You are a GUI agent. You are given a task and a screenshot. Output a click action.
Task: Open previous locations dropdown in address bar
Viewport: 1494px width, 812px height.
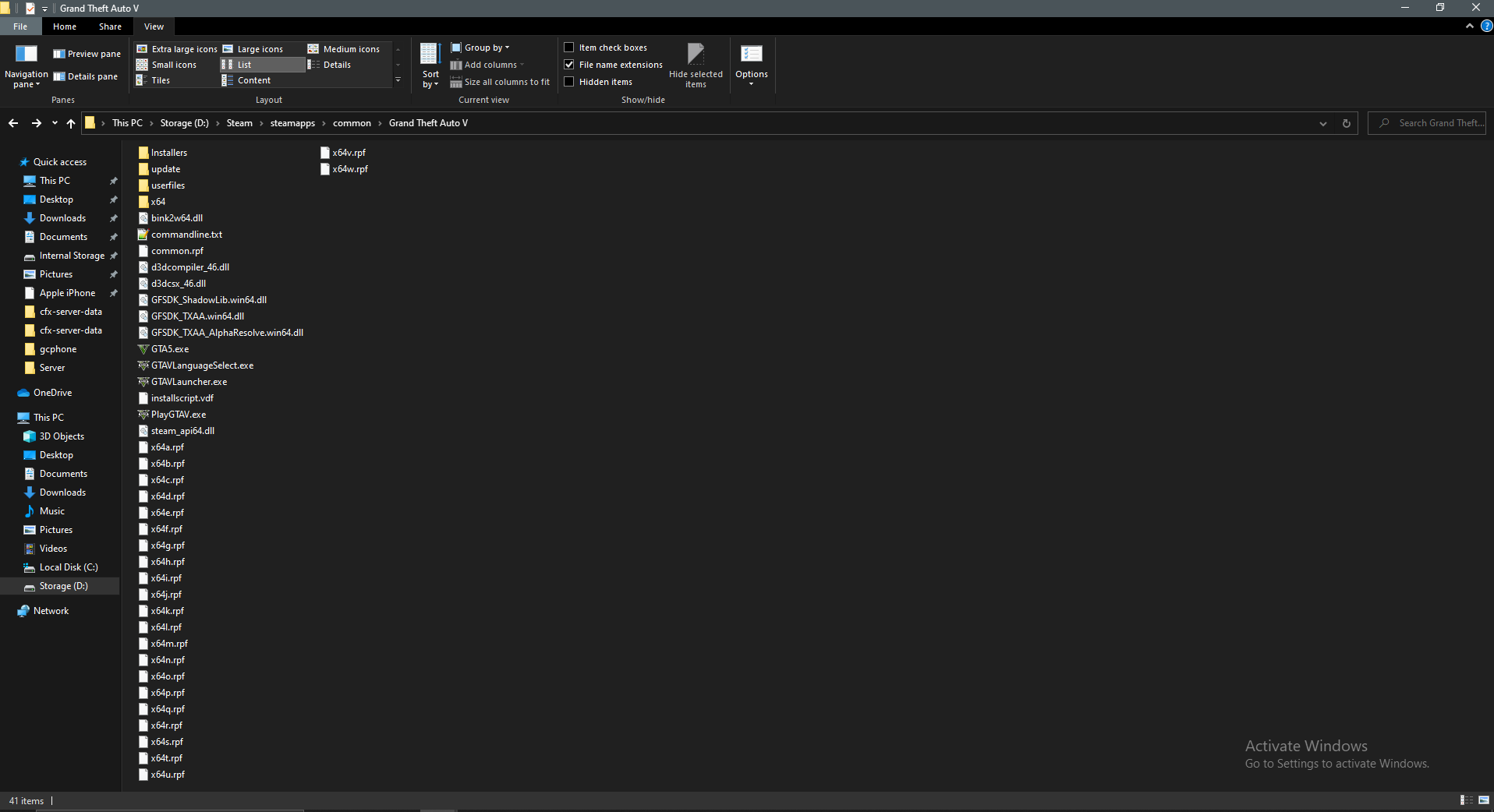[x=1323, y=122]
